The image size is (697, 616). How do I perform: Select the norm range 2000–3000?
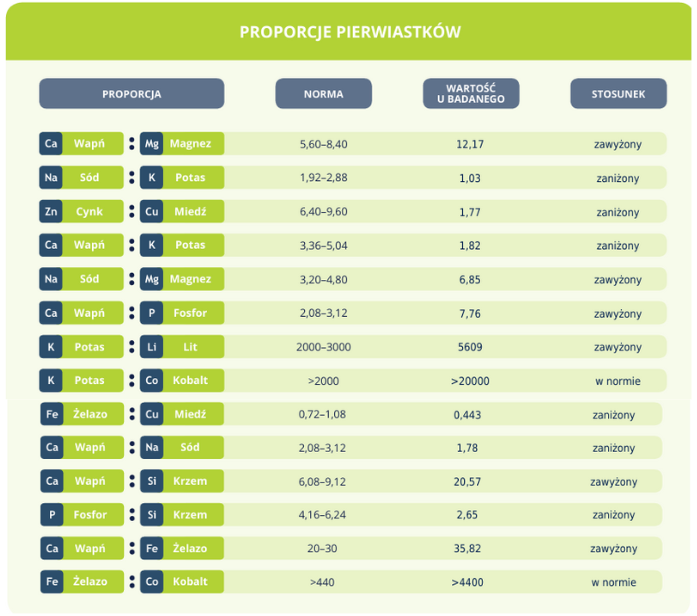pos(324,347)
